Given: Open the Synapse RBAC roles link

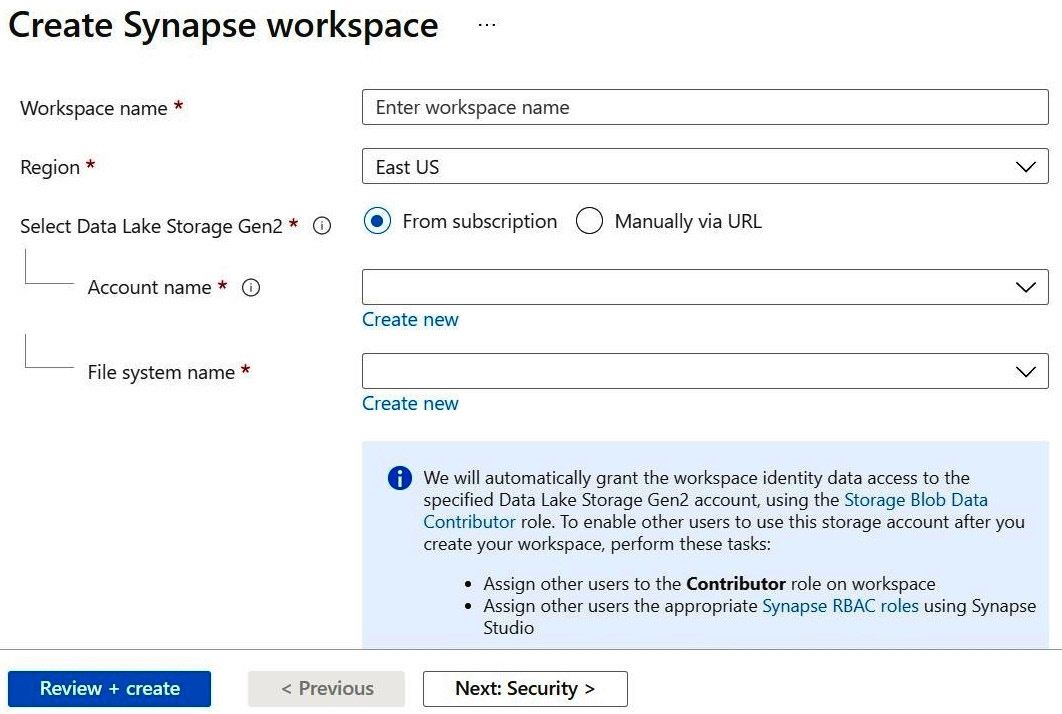Looking at the screenshot, I should pos(841,606).
